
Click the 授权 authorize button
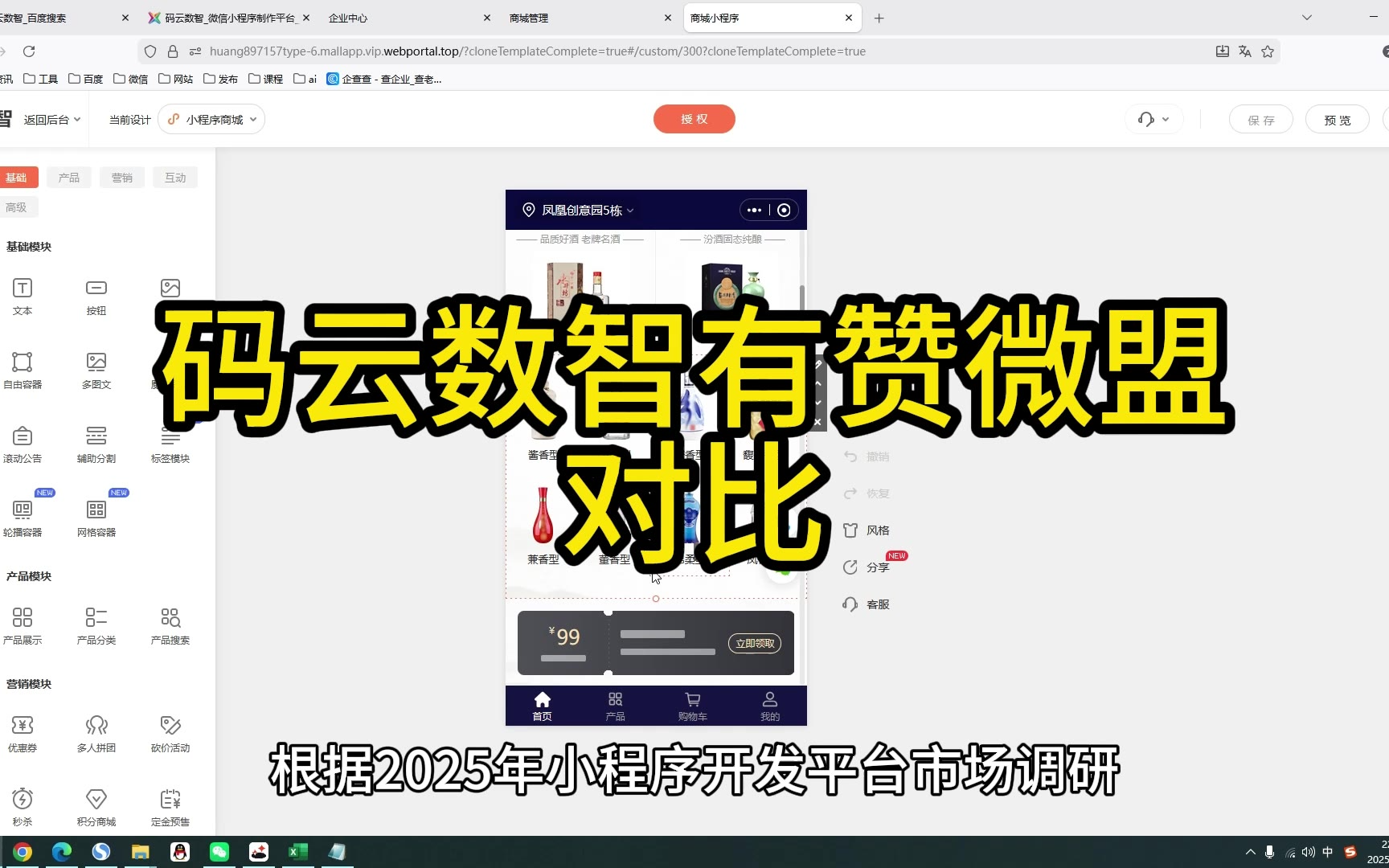coord(694,119)
